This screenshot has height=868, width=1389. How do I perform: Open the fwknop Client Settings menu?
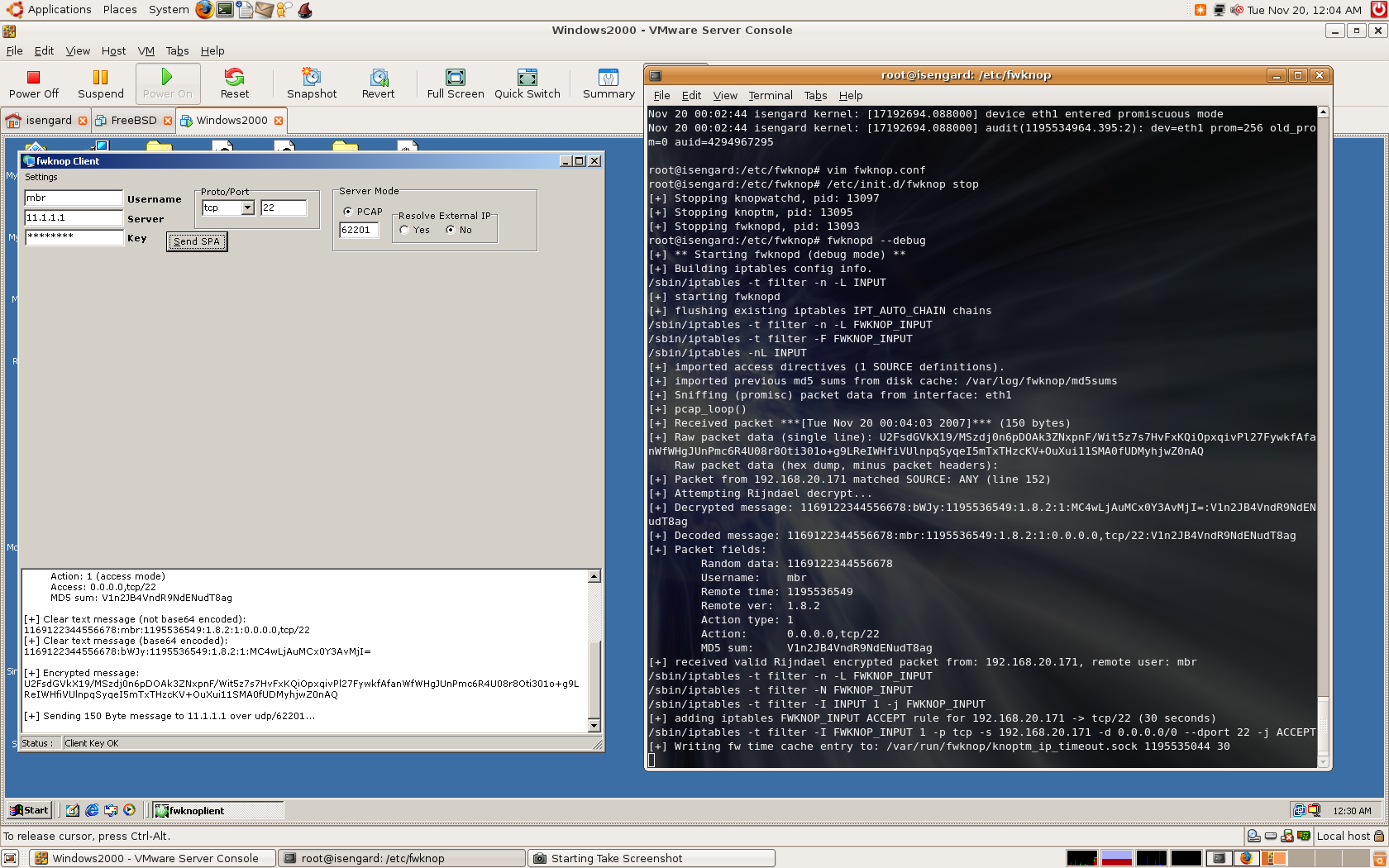point(41,178)
